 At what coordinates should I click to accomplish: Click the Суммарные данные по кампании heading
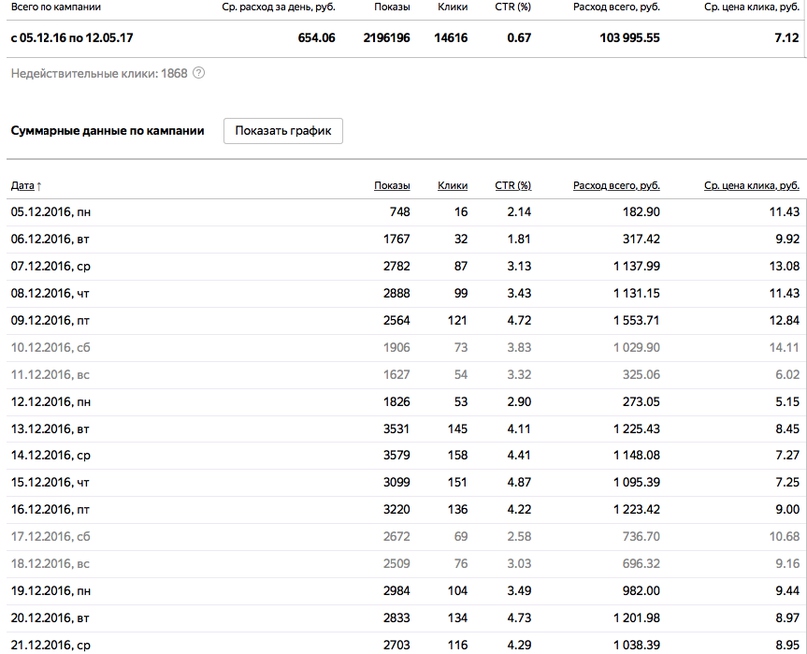click(108, 131)
